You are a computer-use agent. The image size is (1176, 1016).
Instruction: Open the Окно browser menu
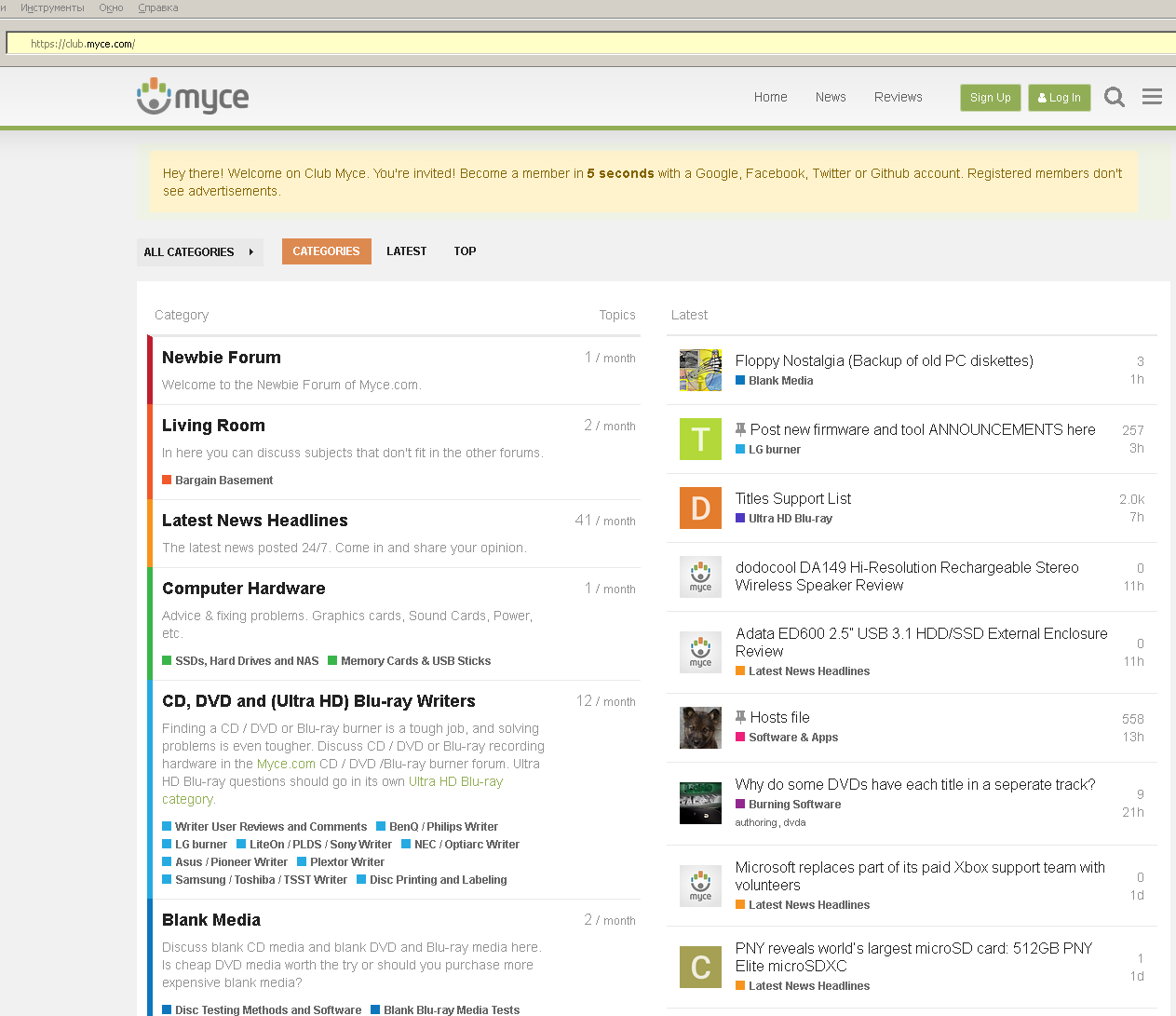[x=112, y=7]
